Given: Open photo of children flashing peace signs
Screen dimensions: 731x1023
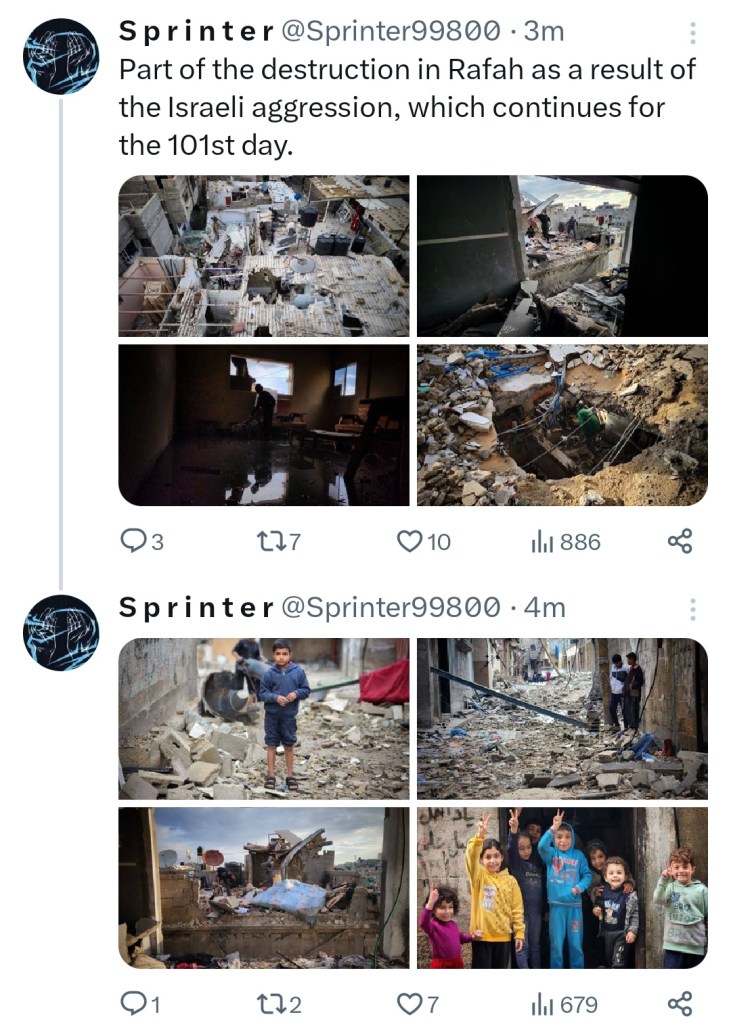Looking at the screenshot, I should tap(562, 888).
